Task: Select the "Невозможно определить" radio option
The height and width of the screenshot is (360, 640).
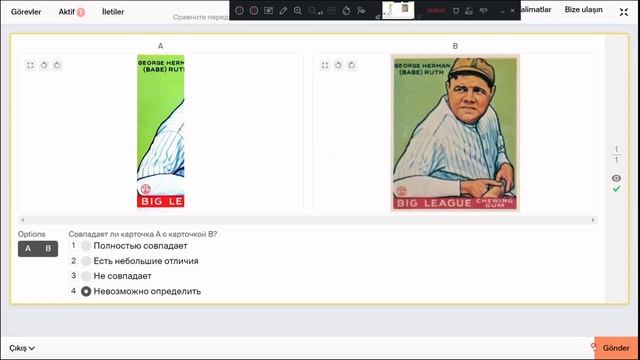Action: (x=86, y=291)
